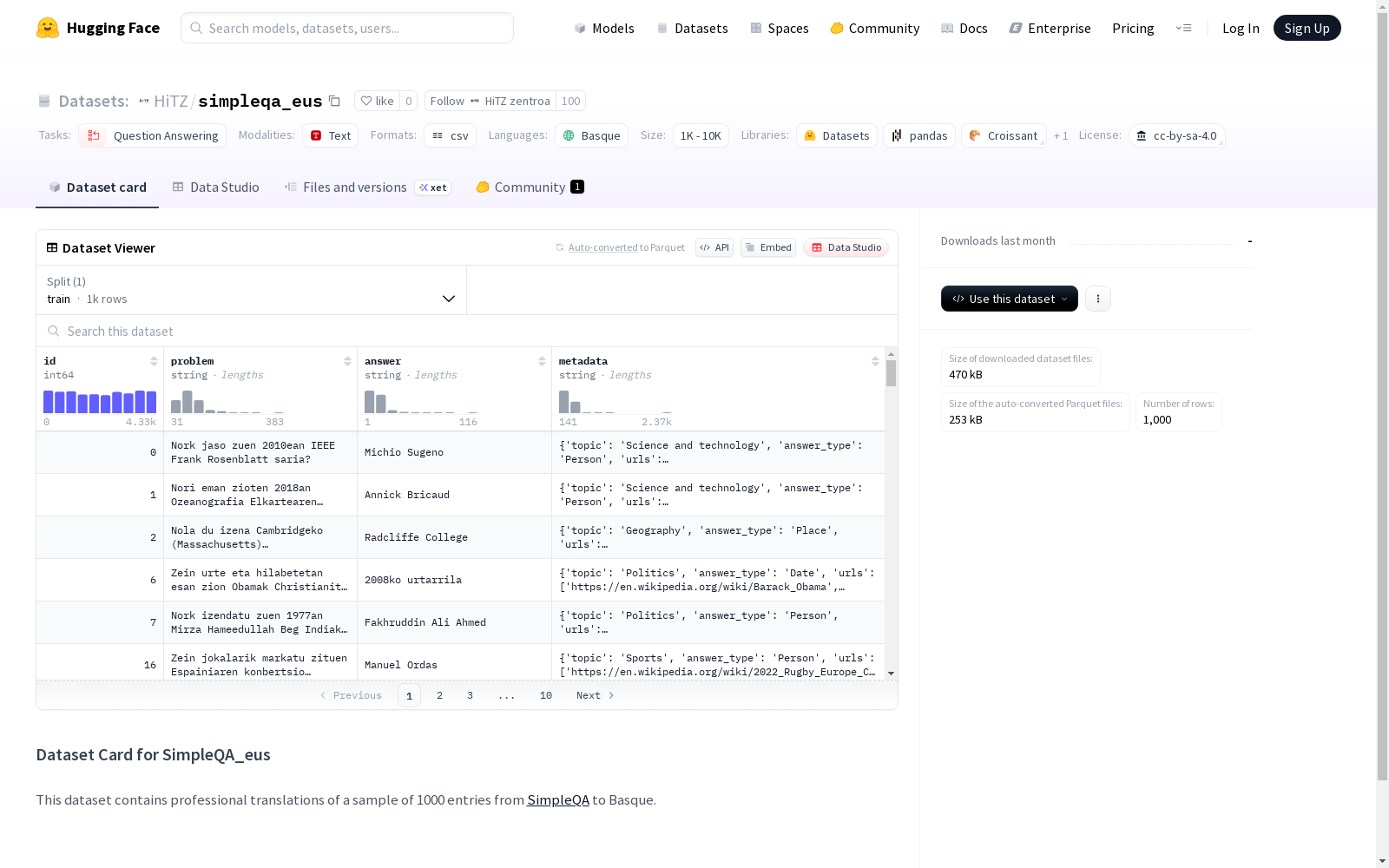1389x868 pixels.
Task: Select the Croissant library tag
Action: 1004,135
